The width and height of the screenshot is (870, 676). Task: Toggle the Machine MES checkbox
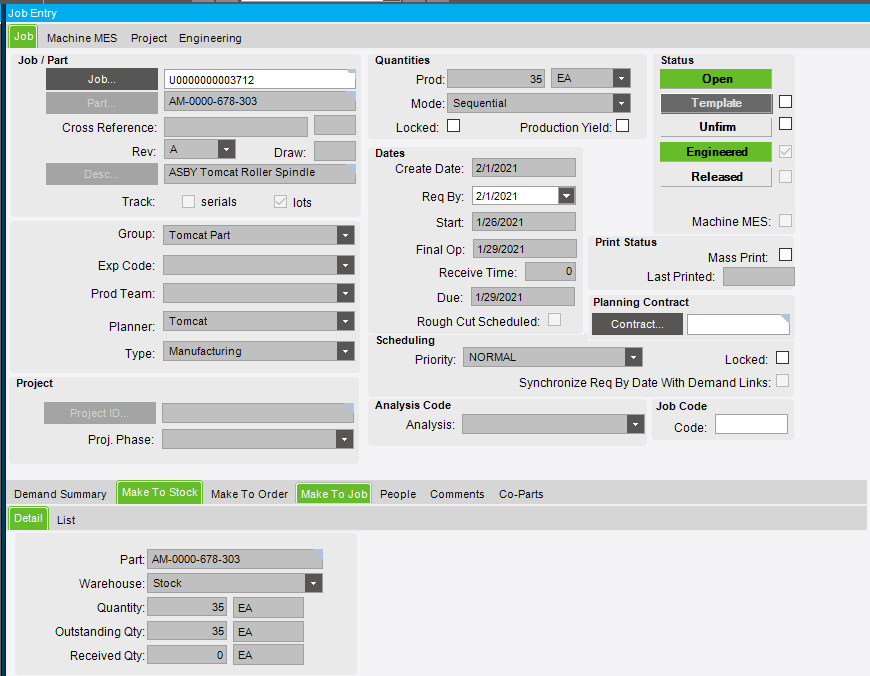(785, 220)
